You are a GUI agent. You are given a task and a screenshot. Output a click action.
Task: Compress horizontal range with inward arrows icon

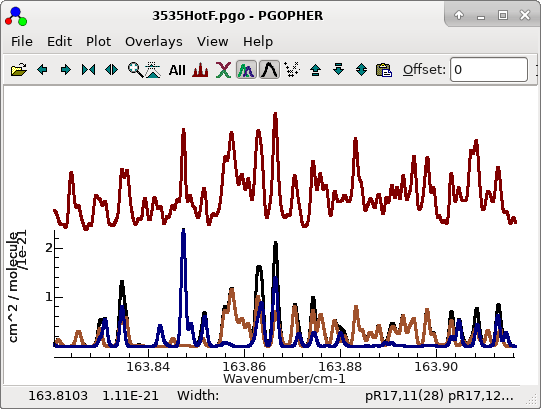pyautogui.click(x=88, y=70)
